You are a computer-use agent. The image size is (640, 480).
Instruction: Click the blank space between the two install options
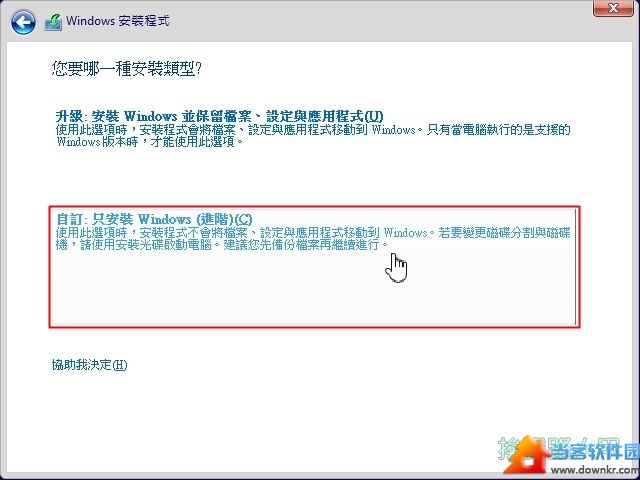point(300,180)
